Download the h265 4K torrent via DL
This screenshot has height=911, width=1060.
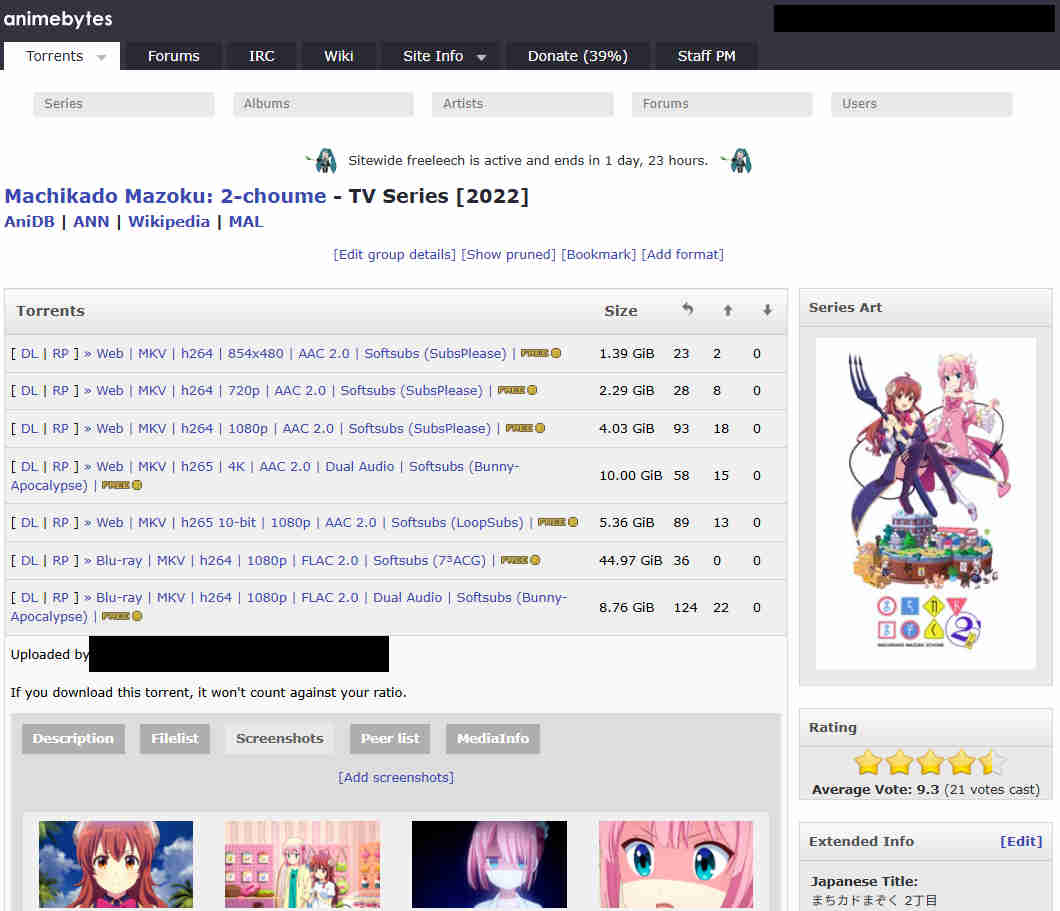(29, 466)
